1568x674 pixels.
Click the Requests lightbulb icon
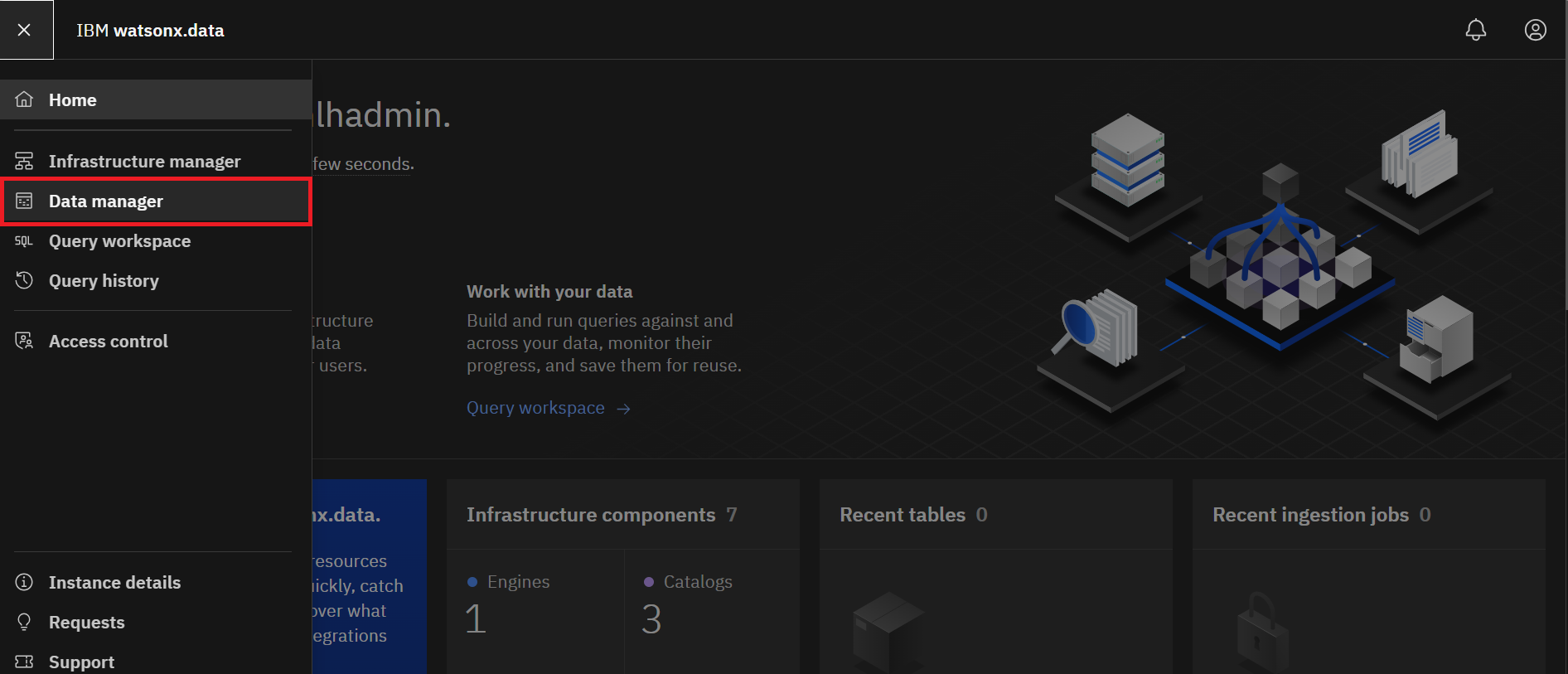[x=24, y=622]
